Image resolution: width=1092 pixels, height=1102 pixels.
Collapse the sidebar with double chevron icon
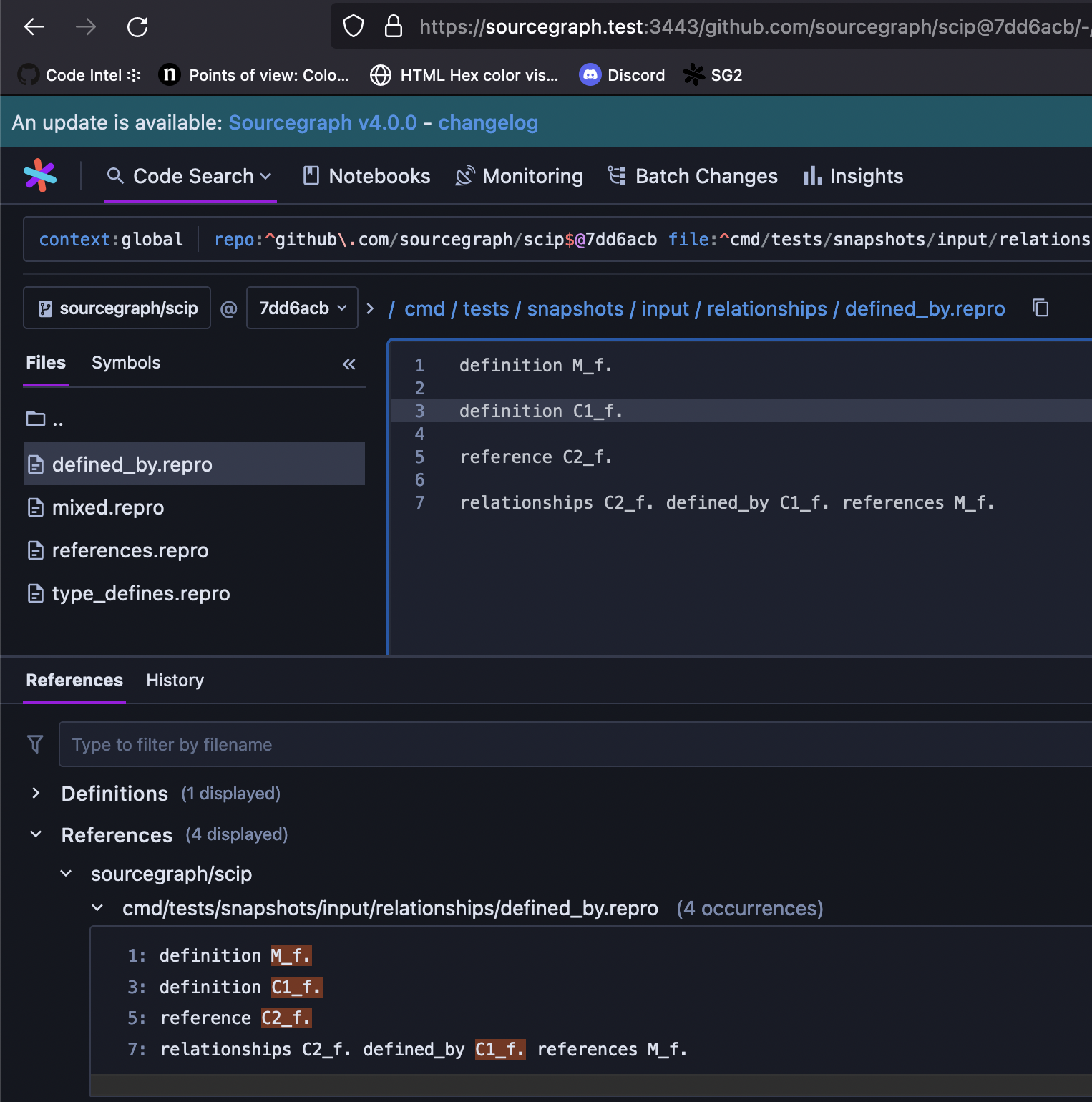click(348, 364)
